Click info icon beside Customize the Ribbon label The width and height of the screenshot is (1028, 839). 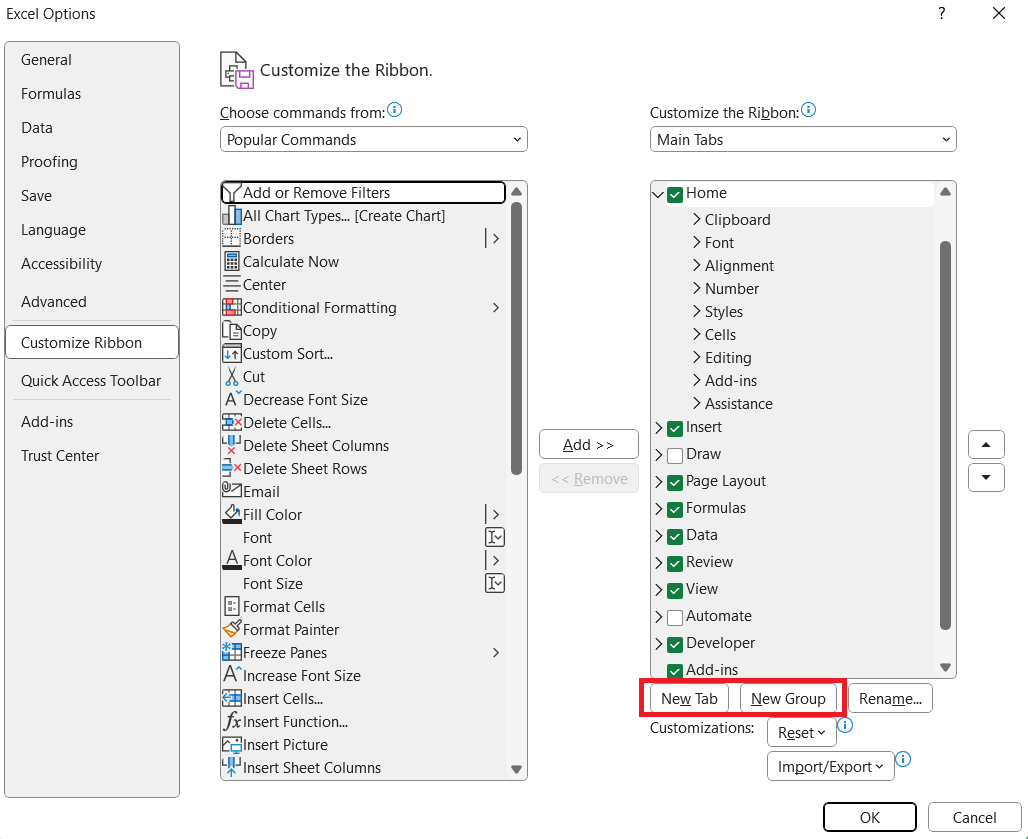point(809,109)
